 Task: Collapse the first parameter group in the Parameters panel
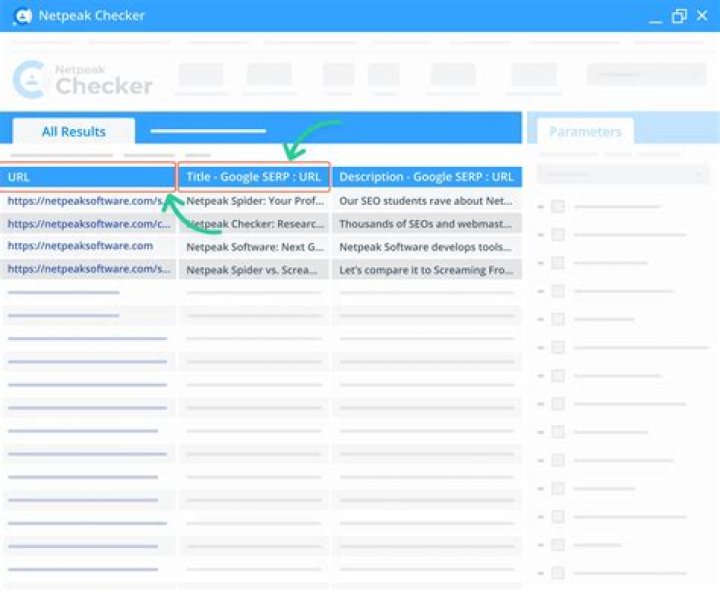541,207
